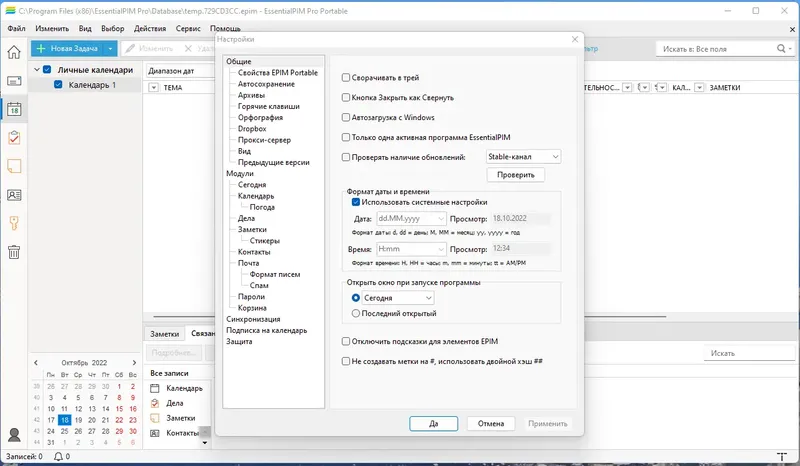800x466 pixels.
Task: Switch to Заметки tab in bottom panel
Action: pyautogui.click(x=164, y=334)
